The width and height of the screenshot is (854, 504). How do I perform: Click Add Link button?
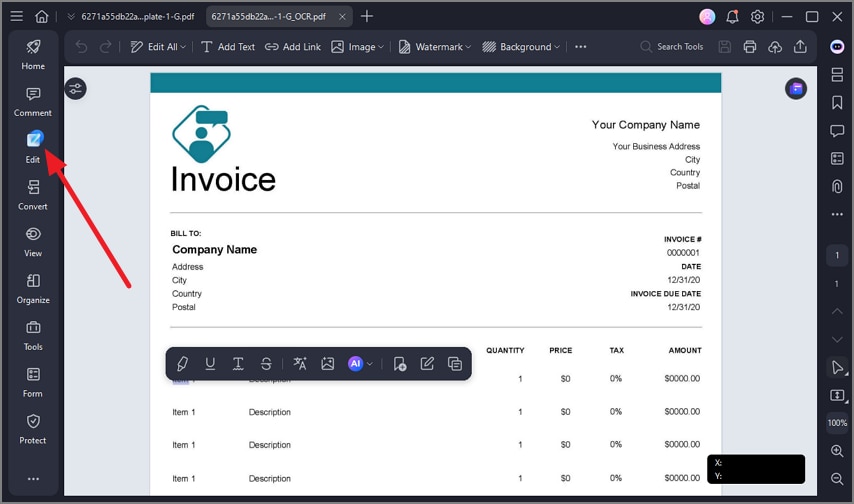point(293,47)
